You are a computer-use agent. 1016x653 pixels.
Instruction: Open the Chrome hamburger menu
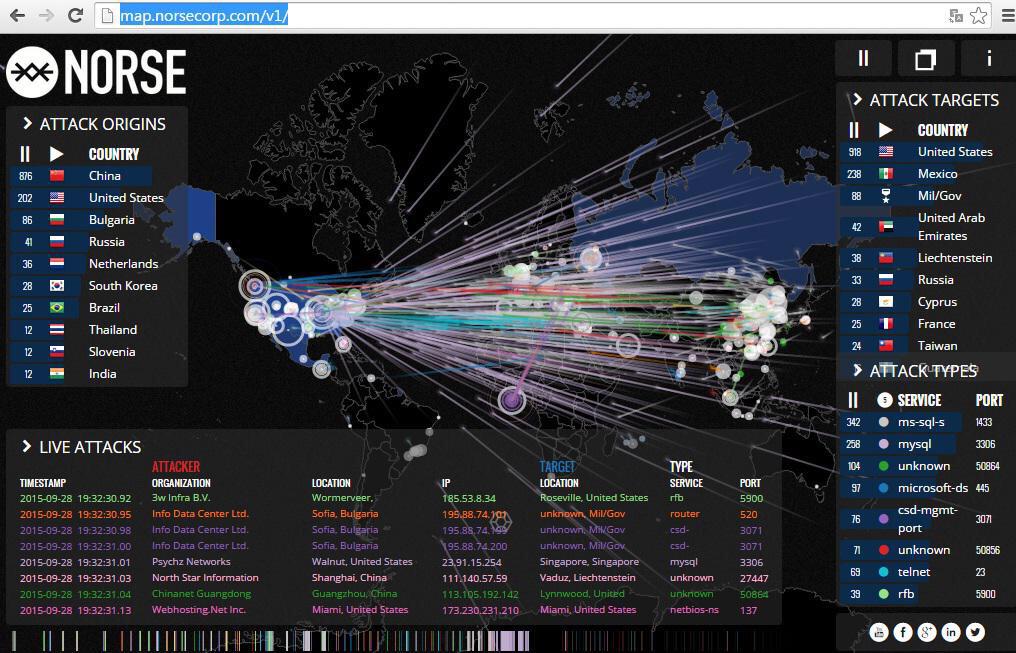[x=1008, y=16]
